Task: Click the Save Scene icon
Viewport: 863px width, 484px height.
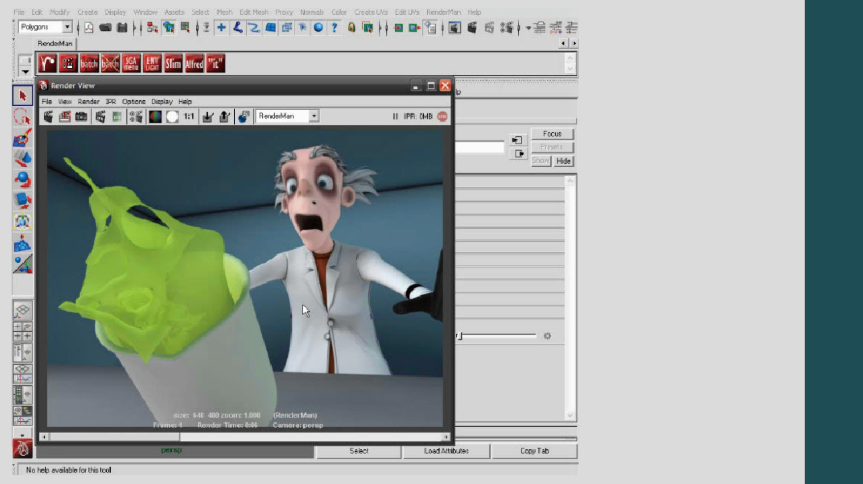Action: 122,28
